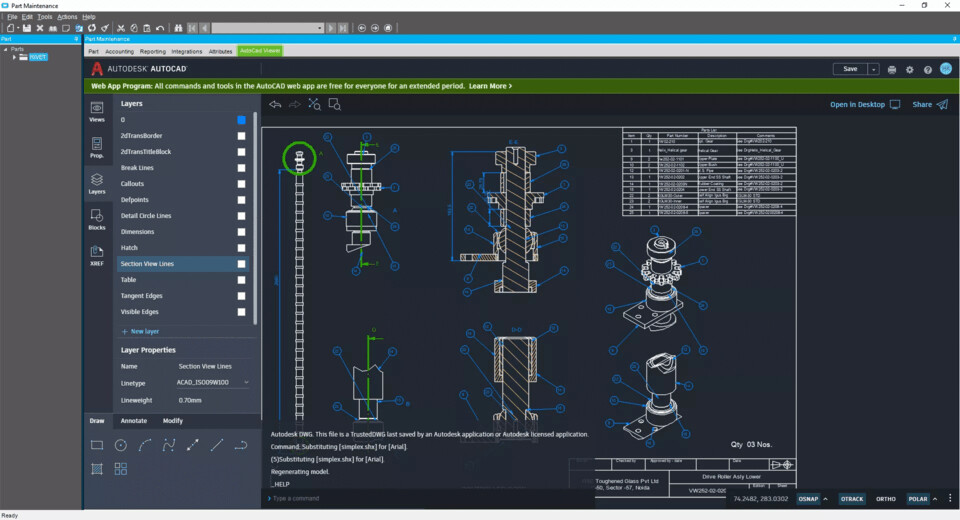Screen dimensions: 960x520
Task: Toggle visibility box of Break Lines layer
Action: tap(241, 168)
